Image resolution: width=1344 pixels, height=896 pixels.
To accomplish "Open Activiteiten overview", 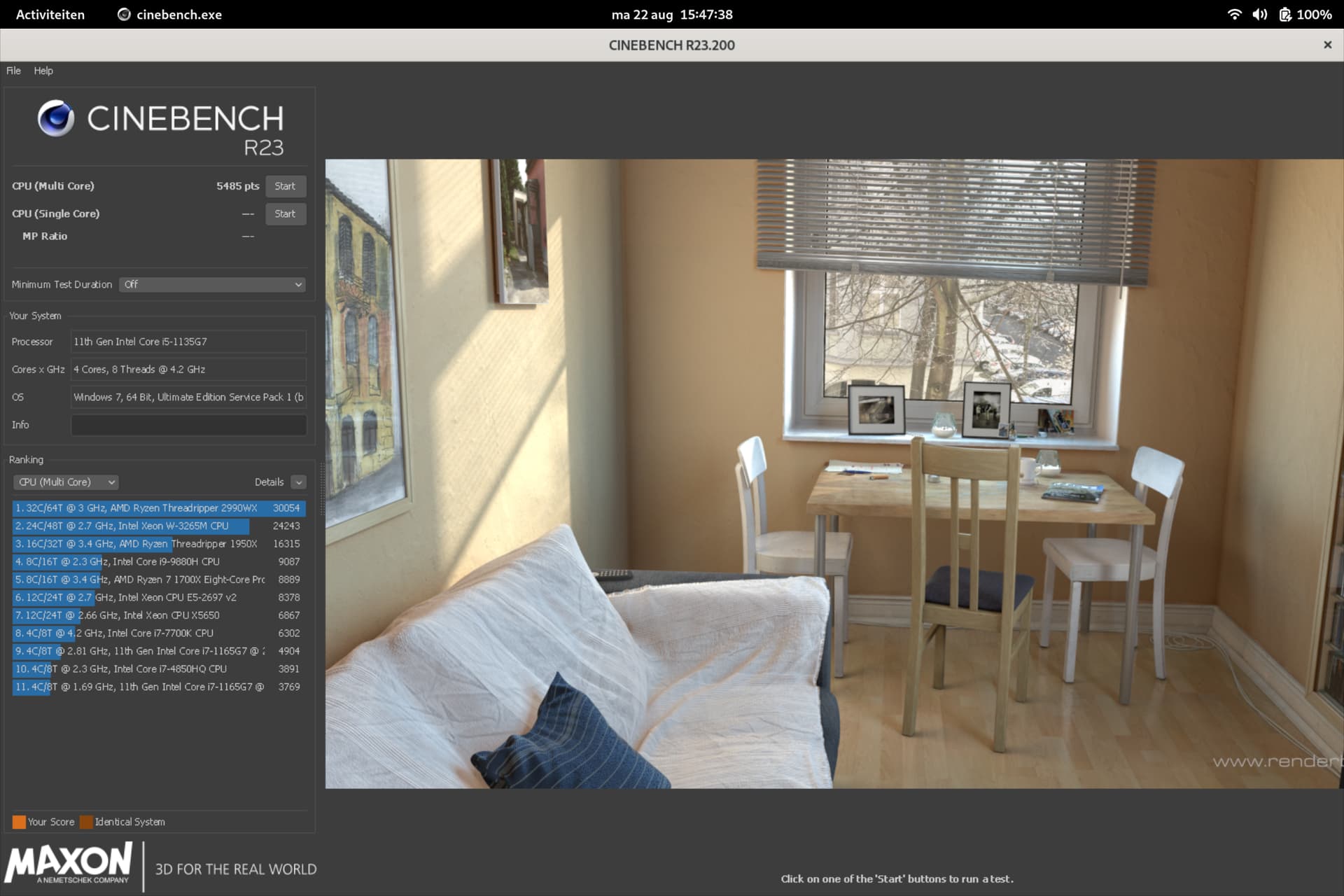I will tap(50, 15).
